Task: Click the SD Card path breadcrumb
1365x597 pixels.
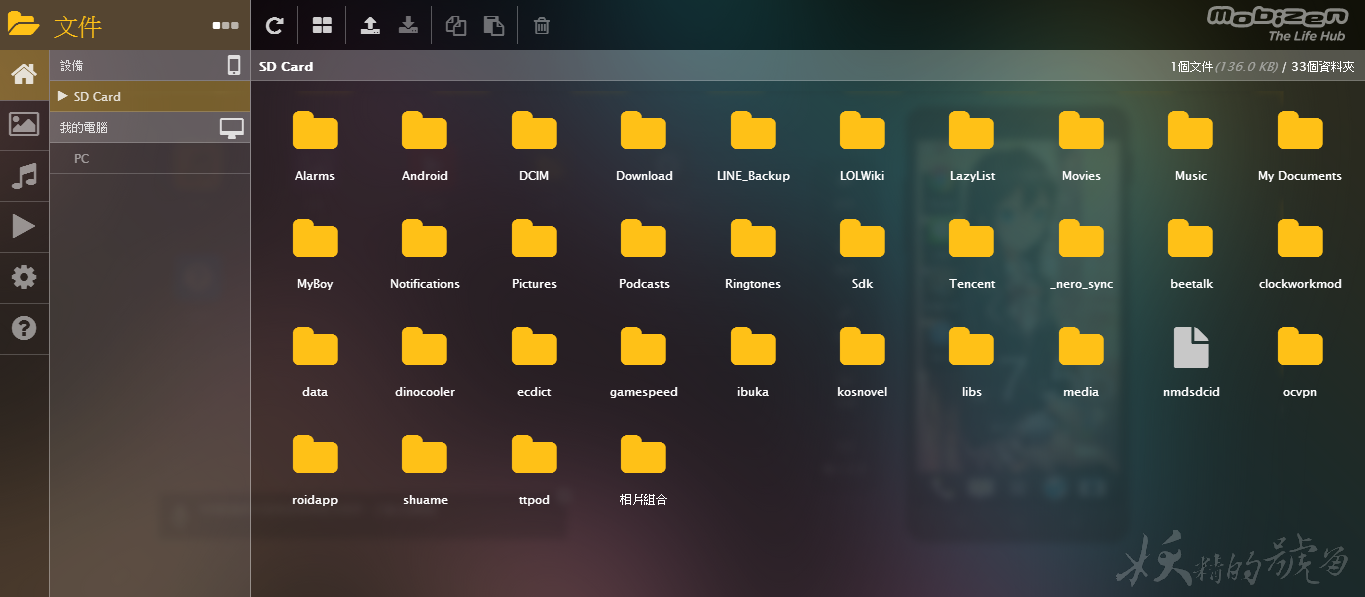Action: 286,66
